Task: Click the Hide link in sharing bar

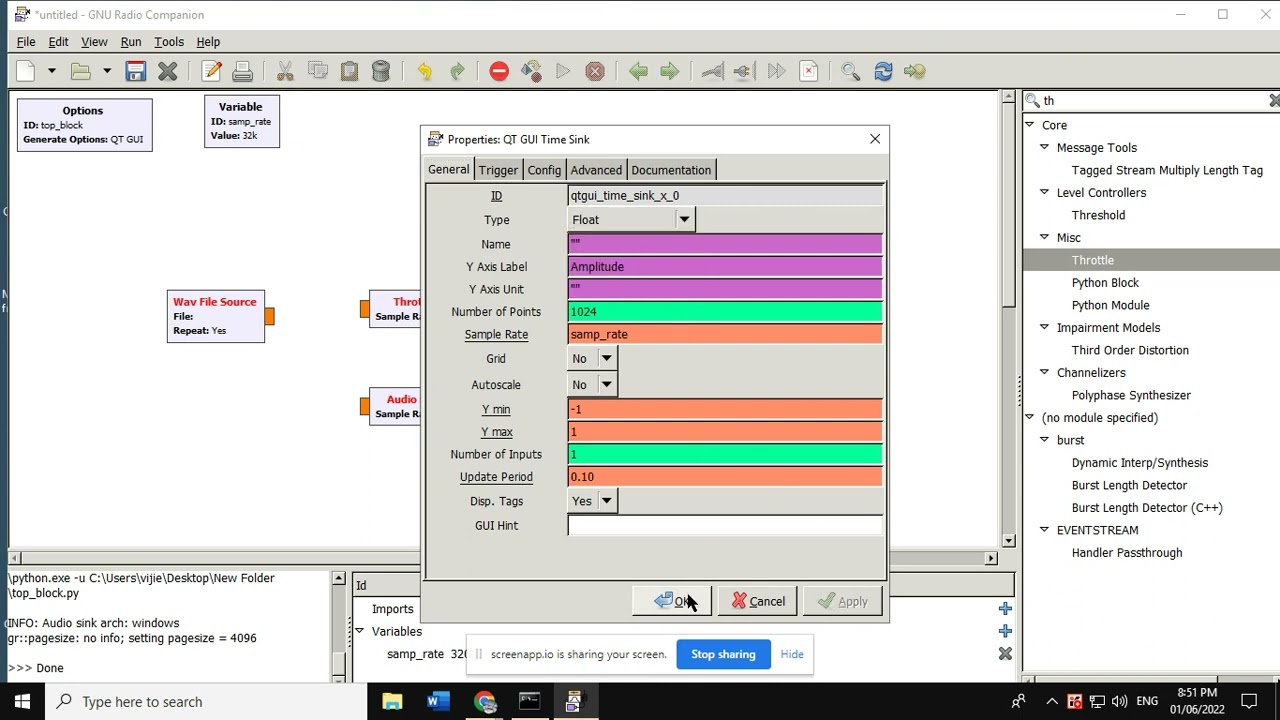Action: tap(792, 654)
